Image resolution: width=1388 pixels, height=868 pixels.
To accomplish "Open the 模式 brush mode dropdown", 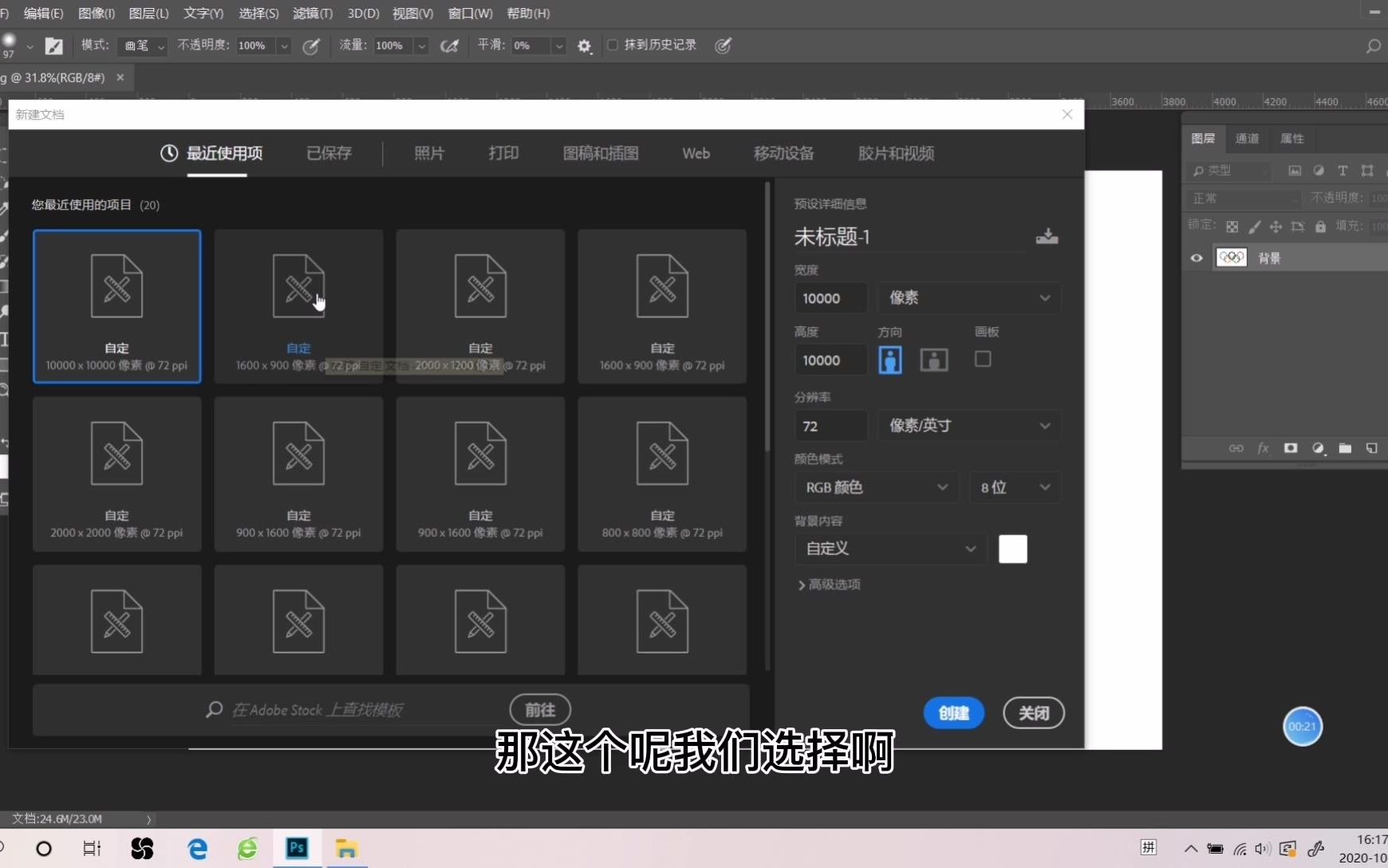I will click(141, 46).
